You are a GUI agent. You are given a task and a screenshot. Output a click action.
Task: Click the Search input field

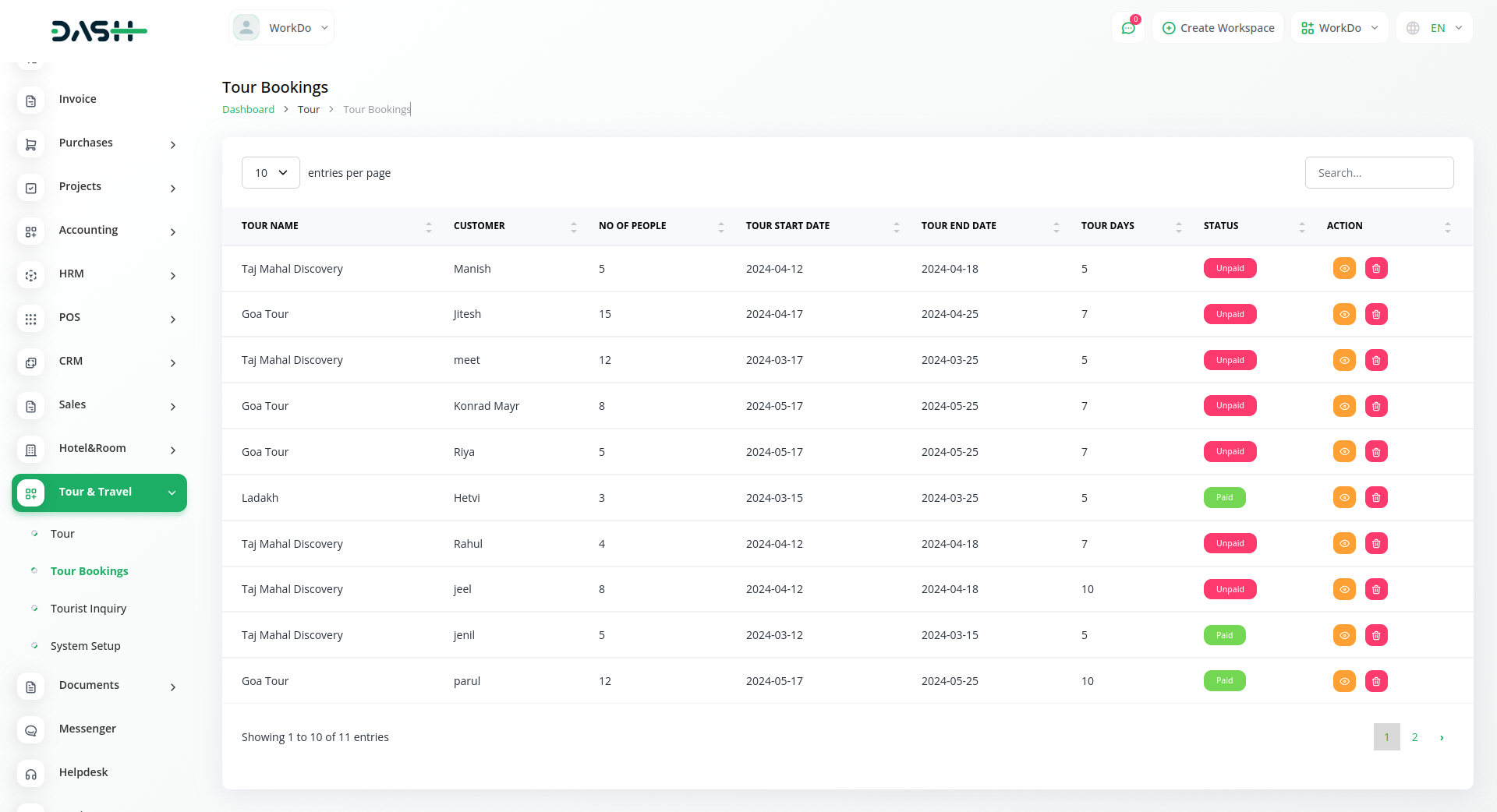tap(1378, 173)
